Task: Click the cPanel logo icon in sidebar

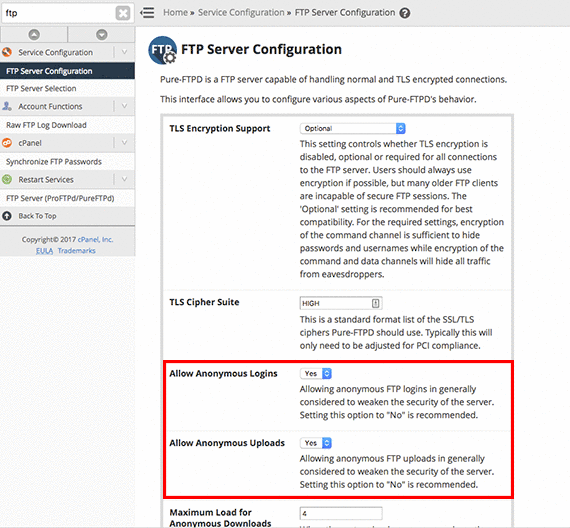Action: pos(7,143)
